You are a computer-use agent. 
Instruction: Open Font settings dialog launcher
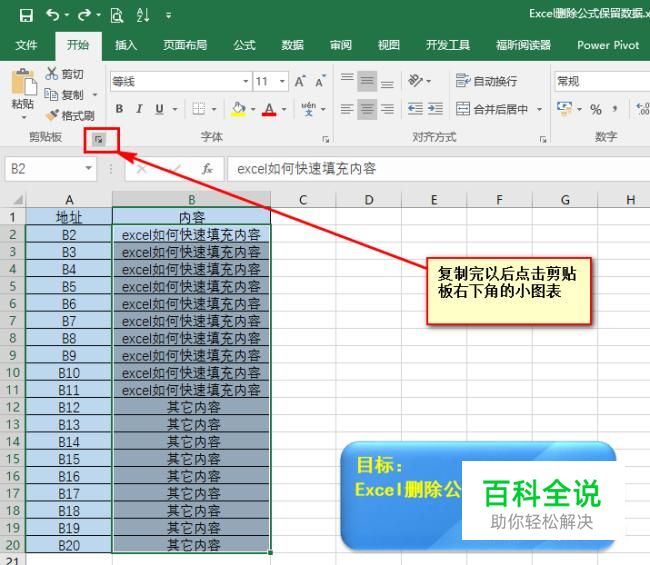click(x=326, y=140)
